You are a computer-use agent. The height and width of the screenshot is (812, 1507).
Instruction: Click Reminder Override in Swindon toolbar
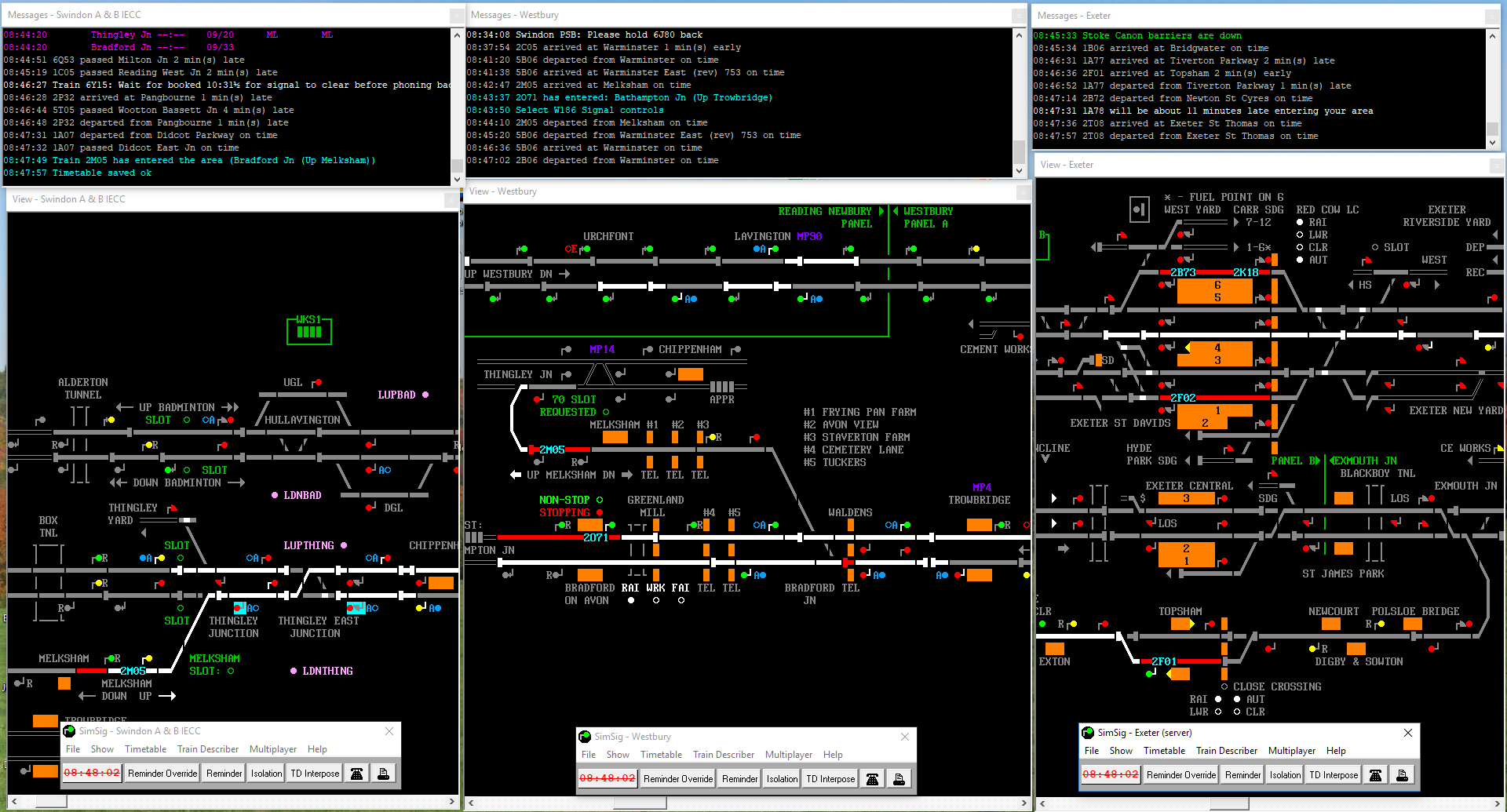pos(162,774)
